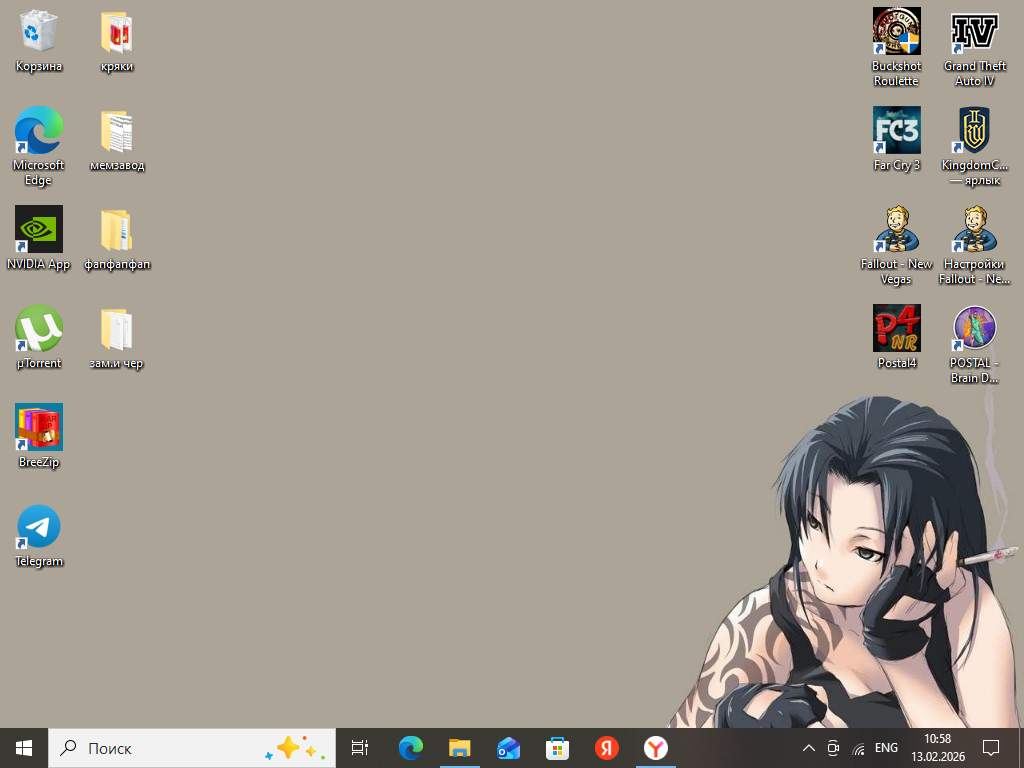The width and height of the screenshot is (1024, 768).
Task: Open the clock showing 10:58
Action: (x=938, y=748)
